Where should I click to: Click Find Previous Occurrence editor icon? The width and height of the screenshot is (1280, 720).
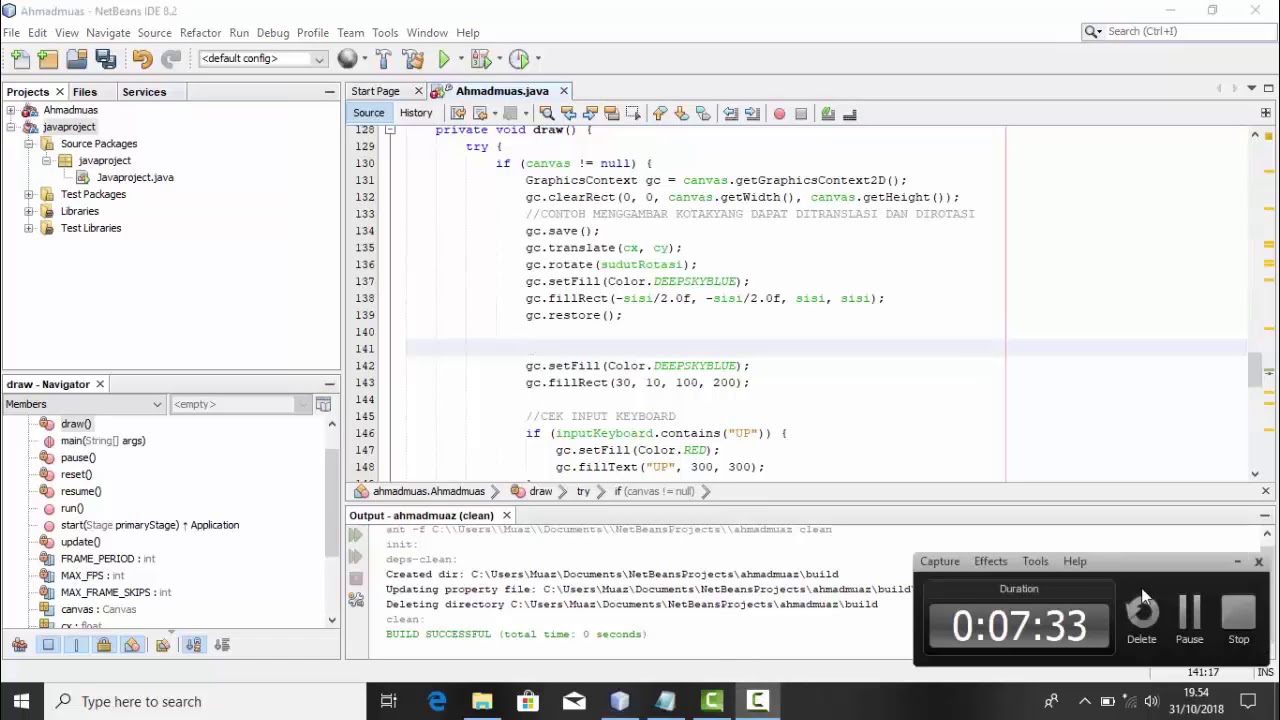click(x=568, y=113)
